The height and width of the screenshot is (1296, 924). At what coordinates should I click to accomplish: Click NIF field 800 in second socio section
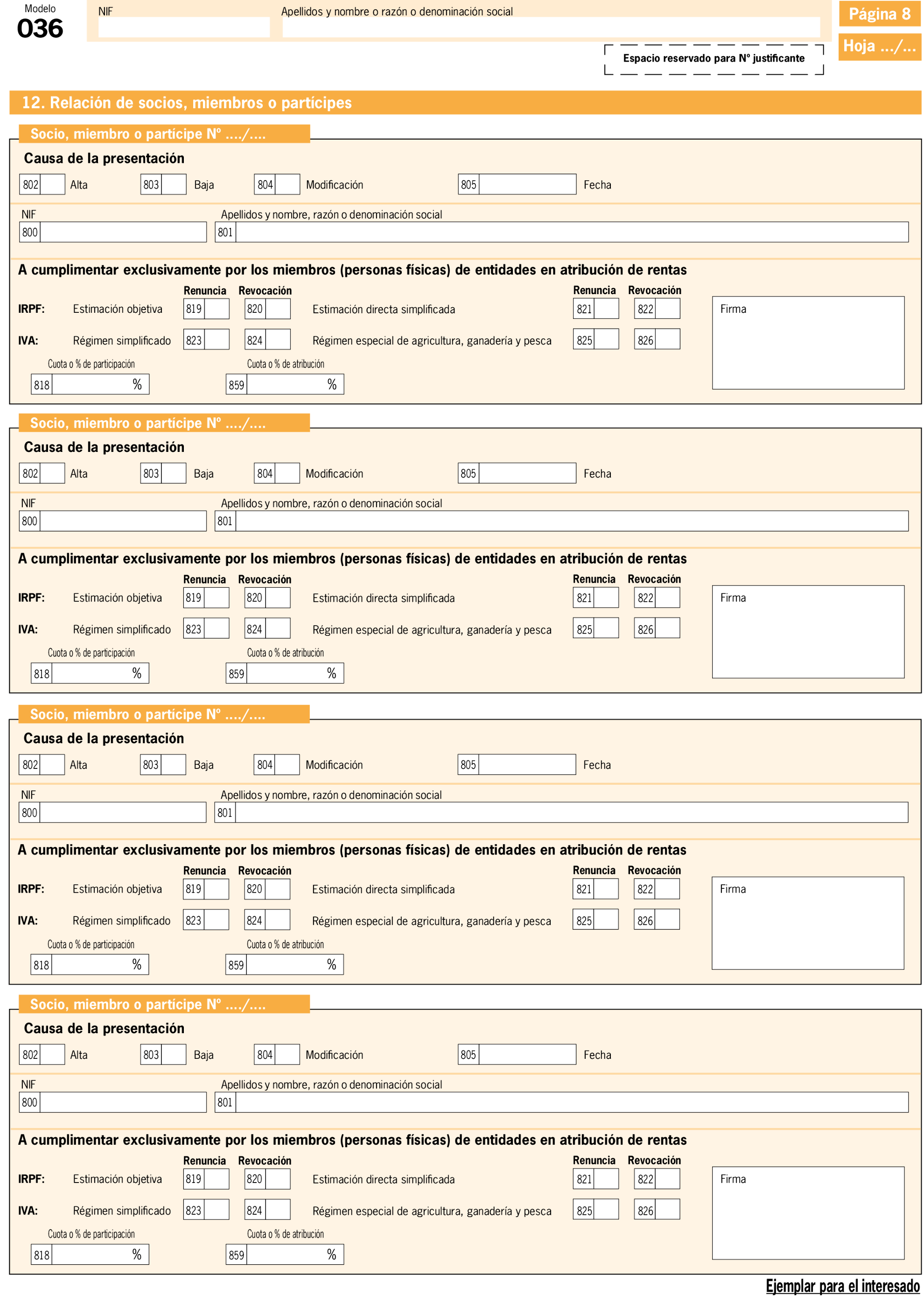point(123,521)
